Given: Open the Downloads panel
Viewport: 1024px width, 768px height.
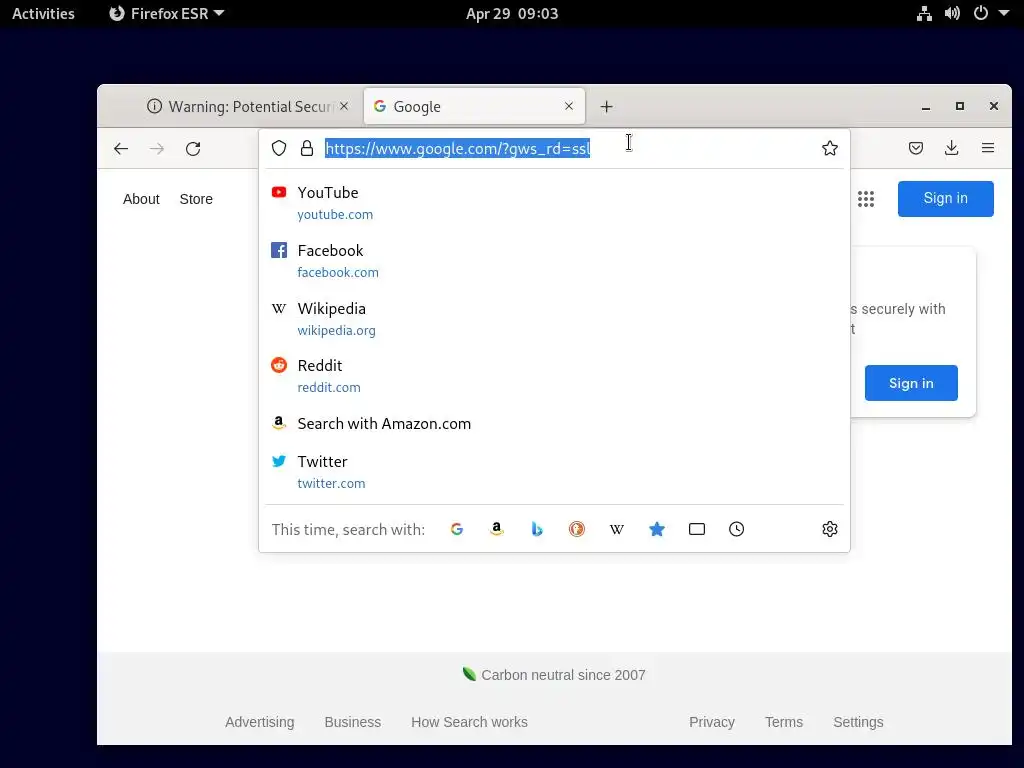Looking at the screenshot, I should point(952,148).
